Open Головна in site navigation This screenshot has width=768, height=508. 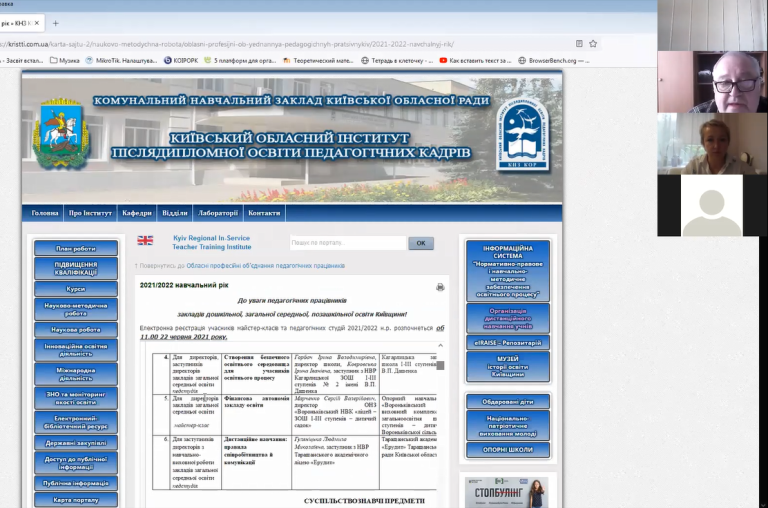[45, 213]
